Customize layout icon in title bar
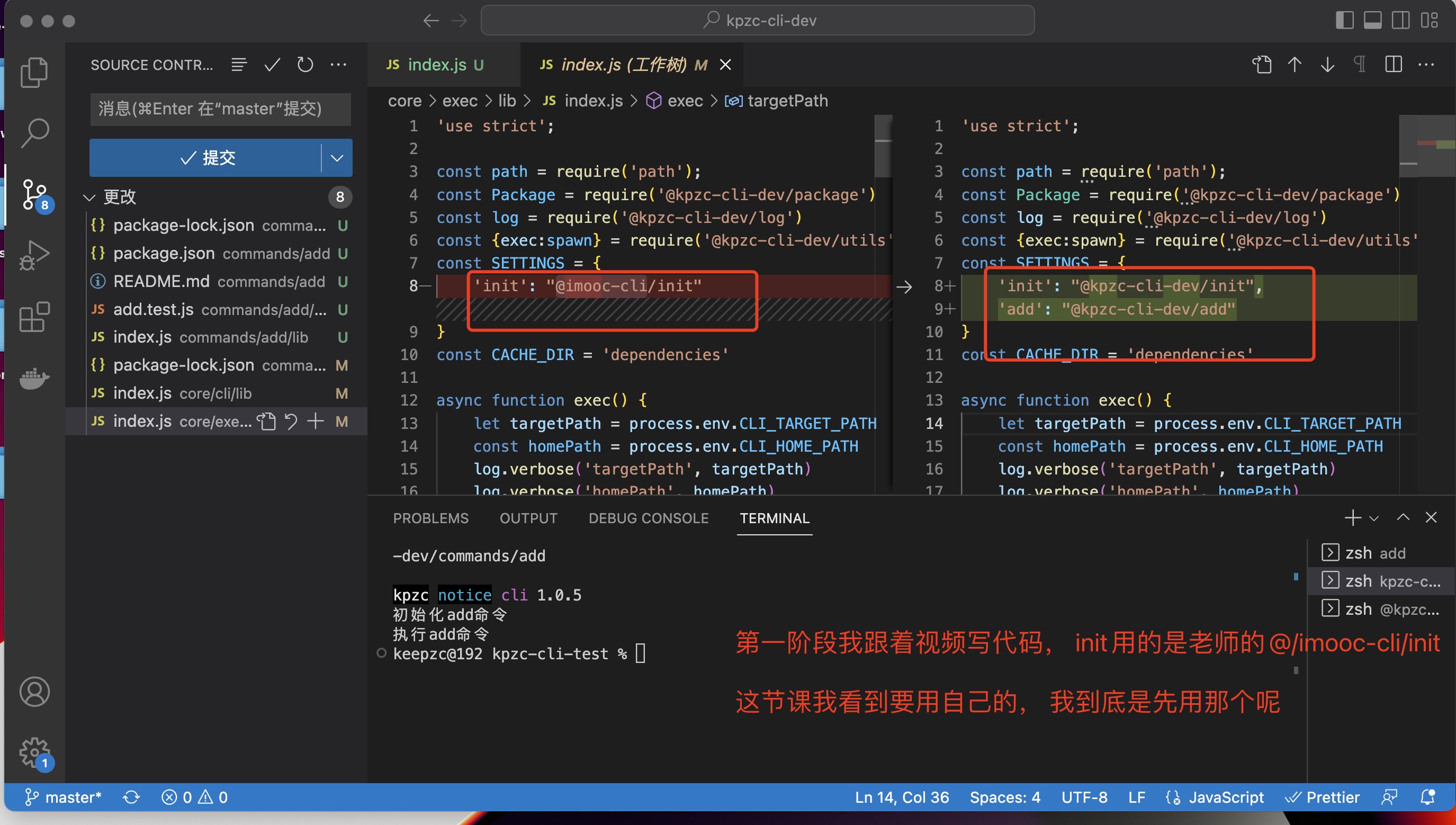Image resolution: width=1456 pixels, height=825 pixels. click(1429, 21)
